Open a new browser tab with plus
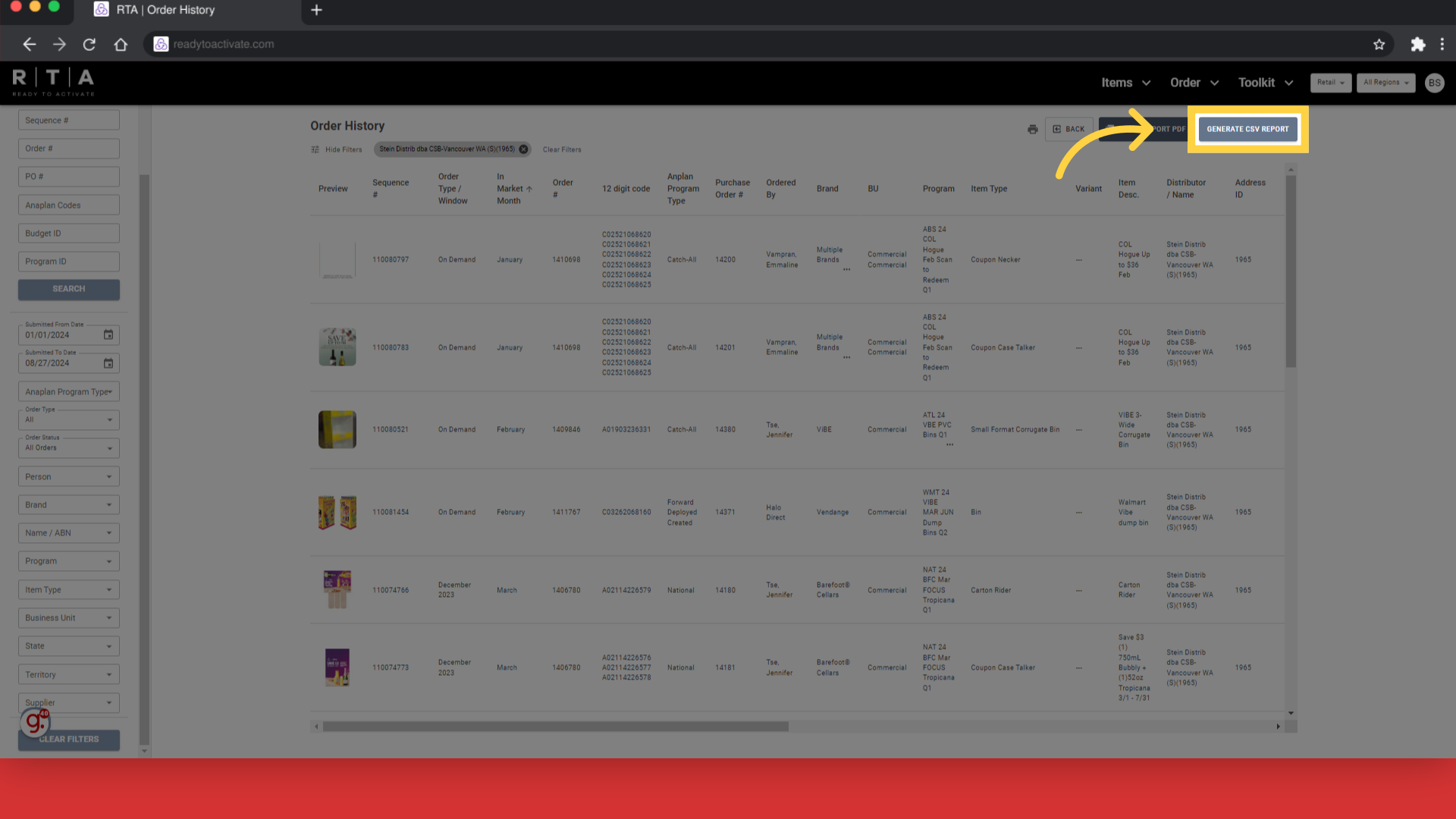This screenshot has height=819, width=1456. point(316,10)
